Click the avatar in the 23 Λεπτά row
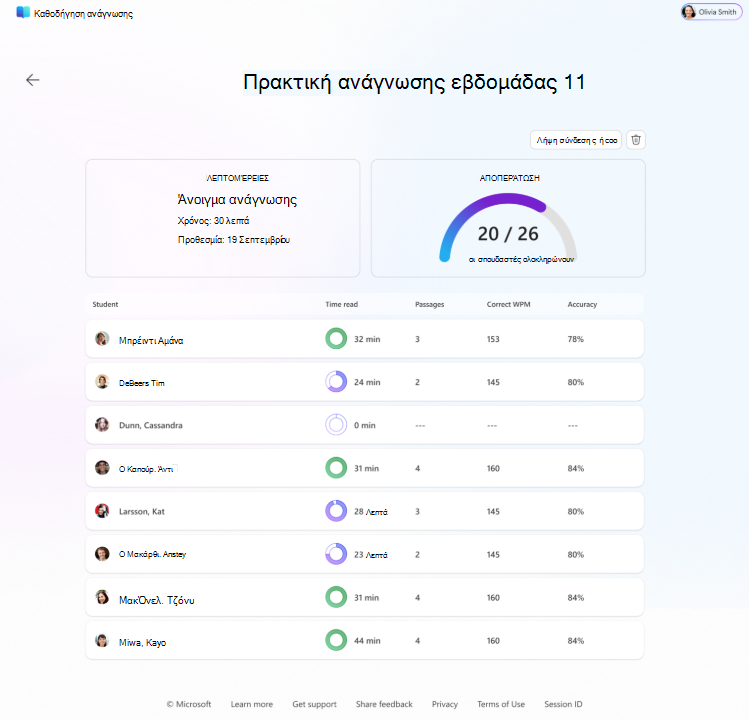Viewport: 749px width, 720px height. point(102,554)
